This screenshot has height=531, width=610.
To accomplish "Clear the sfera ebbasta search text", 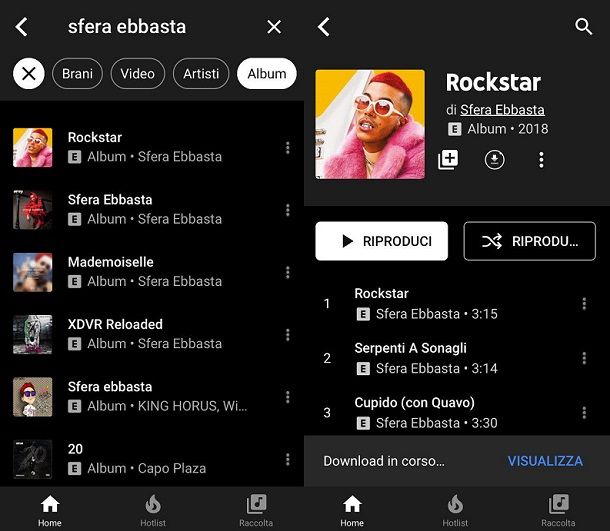I will click(x=274, y=27).
